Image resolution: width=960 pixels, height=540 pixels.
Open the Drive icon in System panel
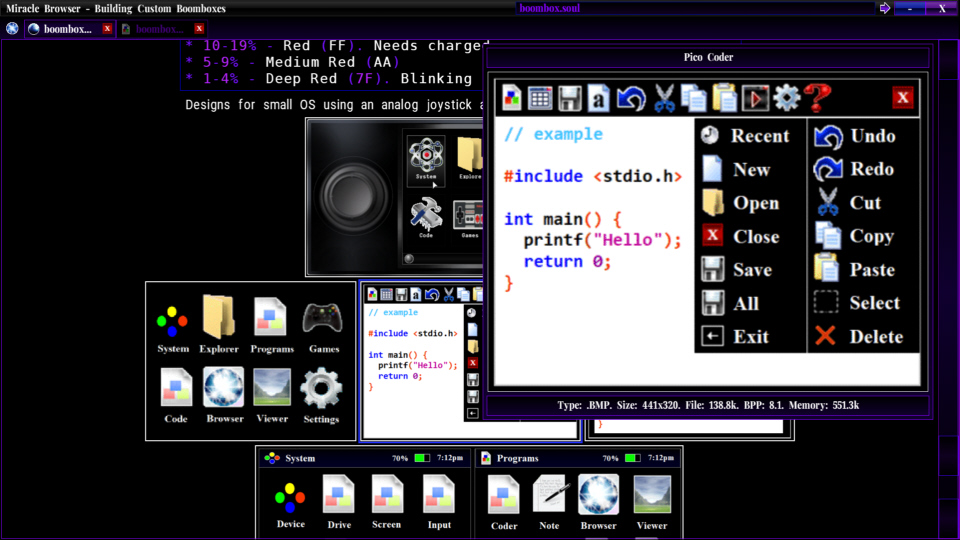coord(339,501)
